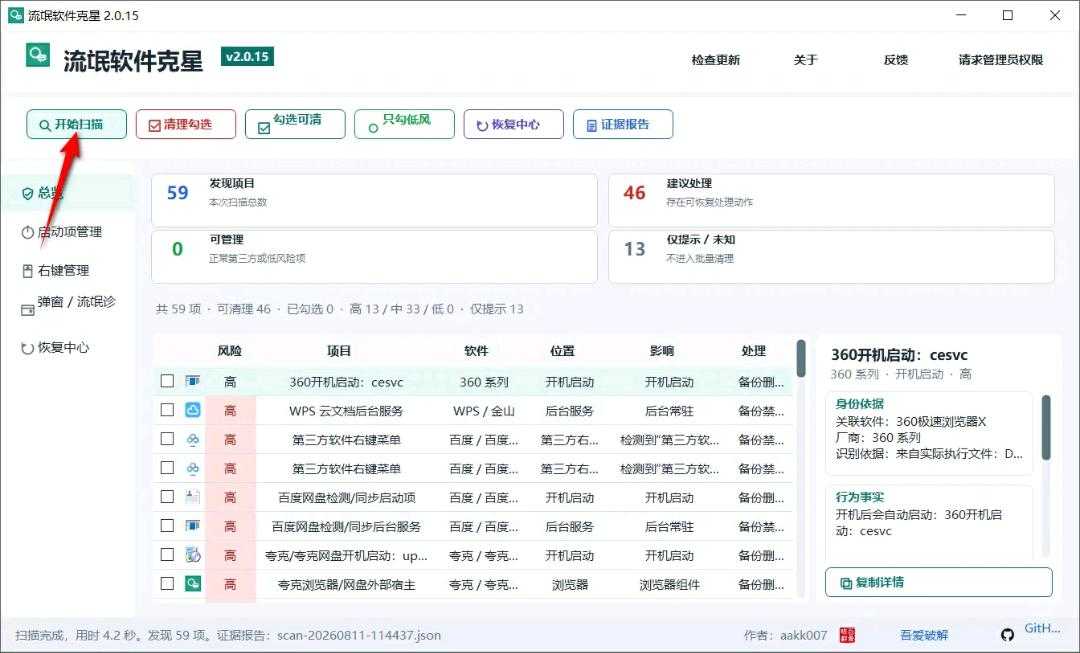
Task: Click the 只勾低风 button
Action: pyautogui.click(x=404, y=125)
